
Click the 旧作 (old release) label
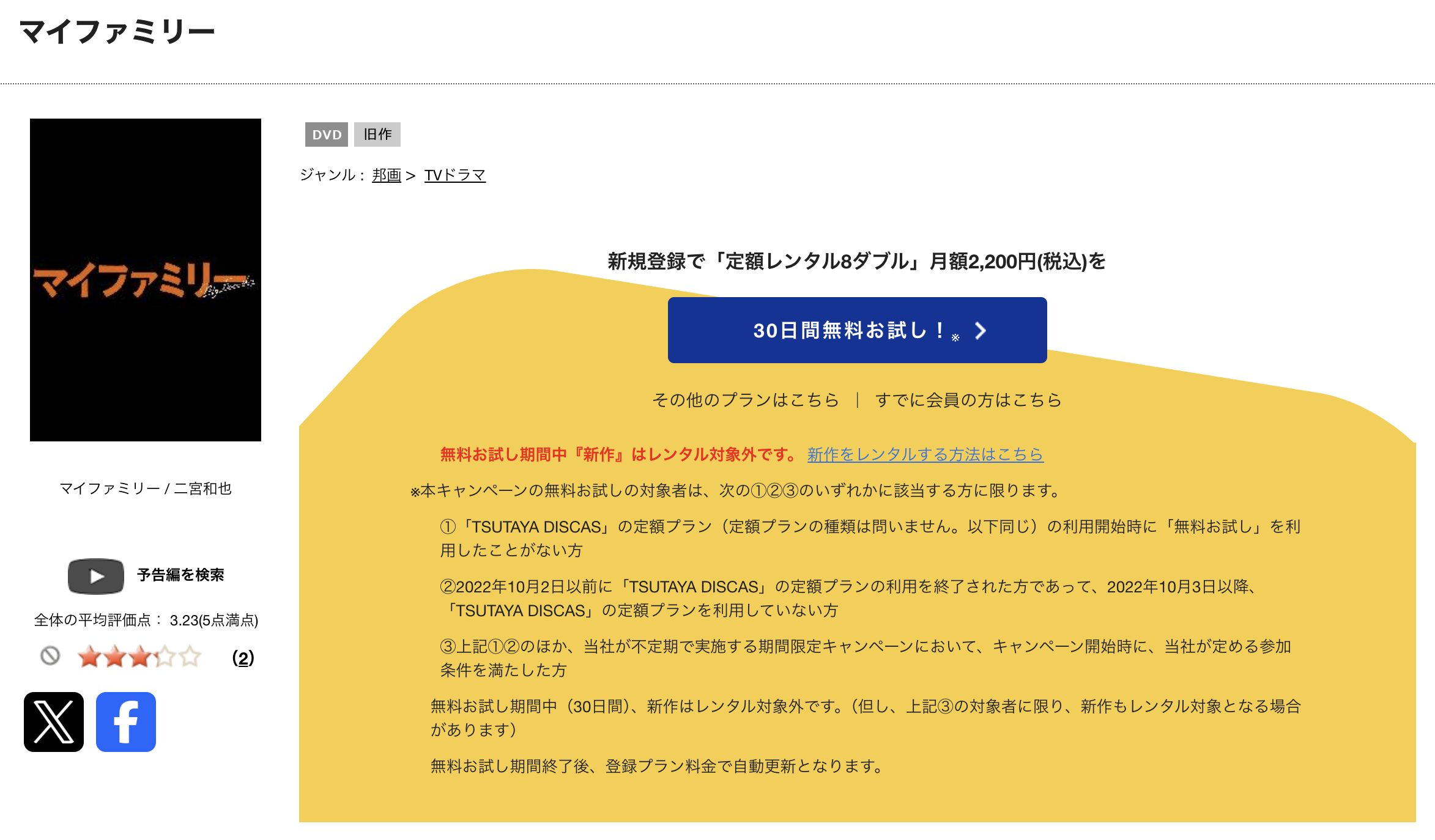[377, 134]
